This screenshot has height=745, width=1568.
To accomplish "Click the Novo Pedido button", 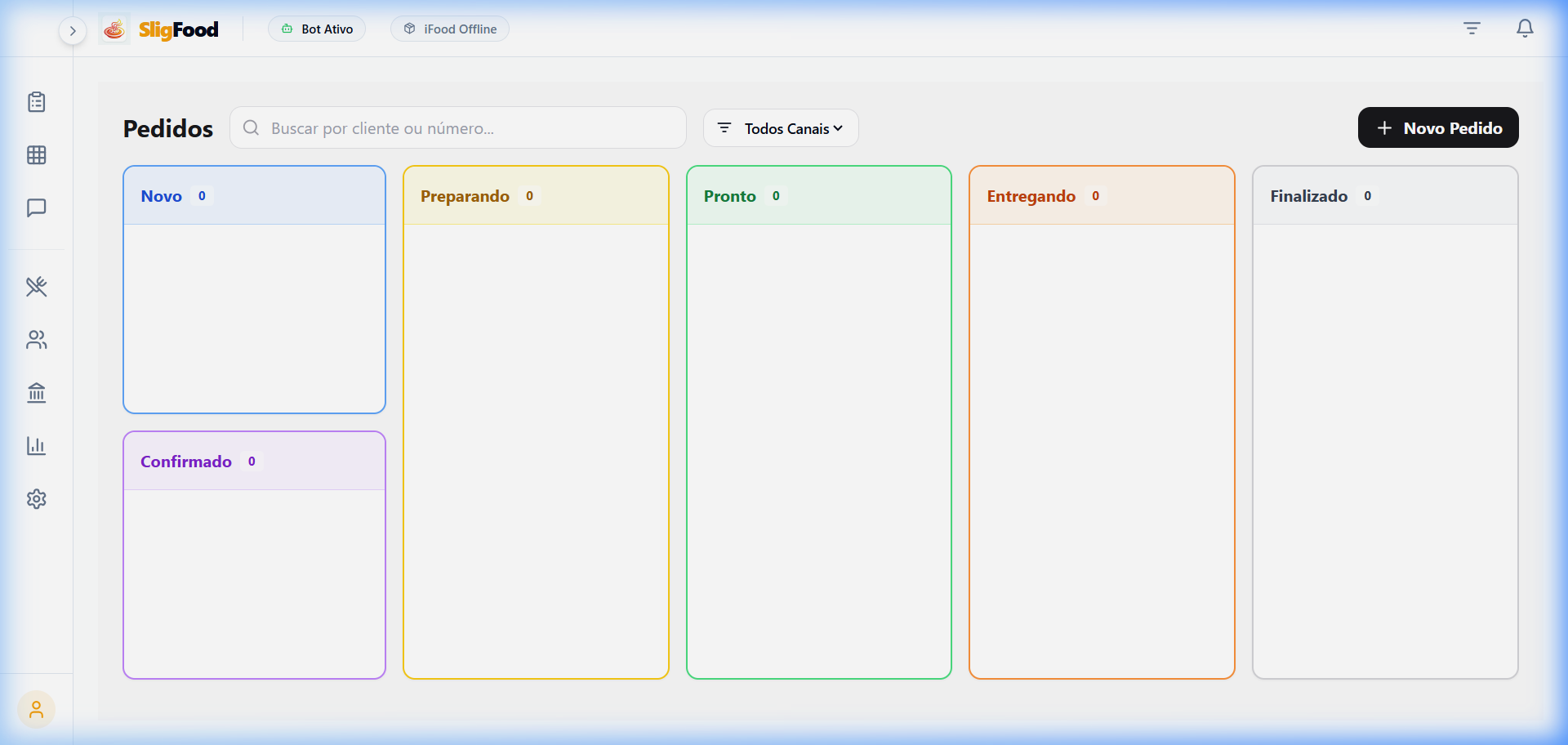I will (1438, 128).
